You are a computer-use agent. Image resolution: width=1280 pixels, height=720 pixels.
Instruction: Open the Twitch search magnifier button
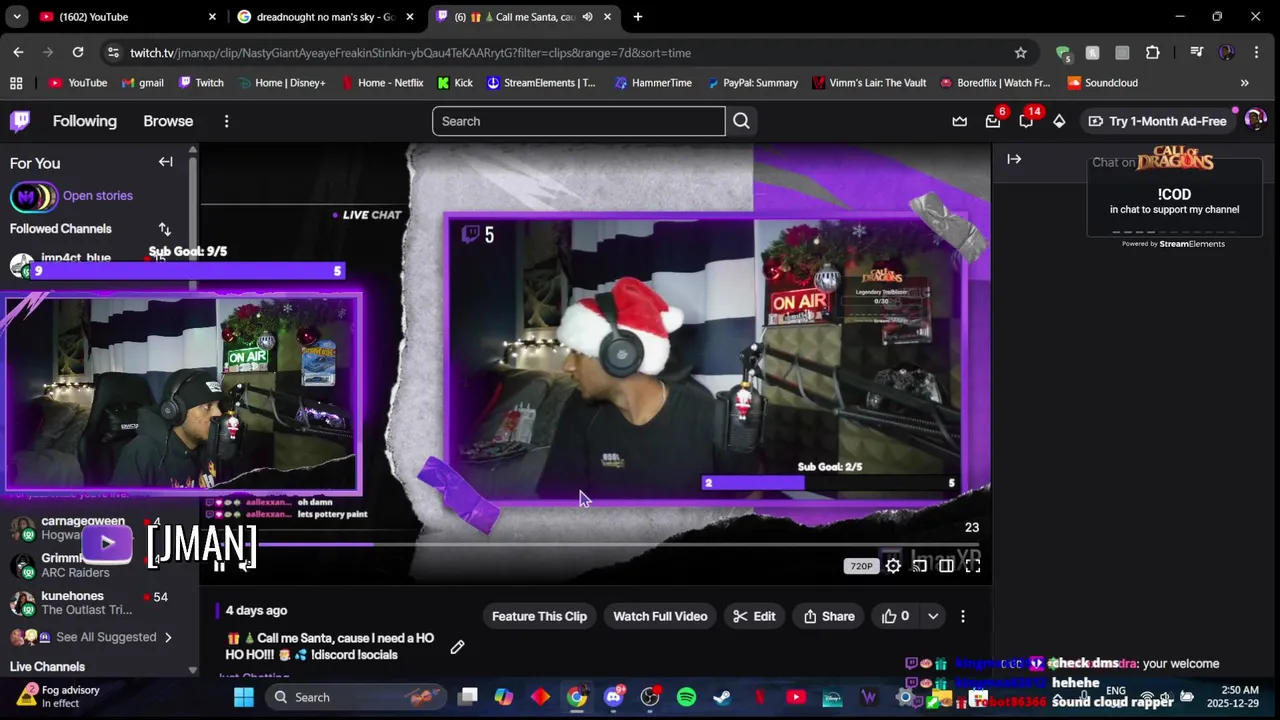(x=741, y=121)
